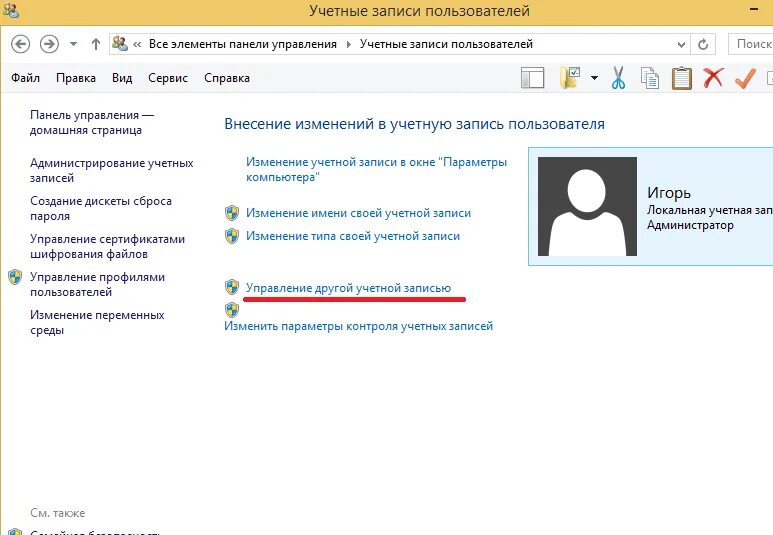Click the folder options toolbar icon
Viewport: 773px width, 535px height.
570,78
